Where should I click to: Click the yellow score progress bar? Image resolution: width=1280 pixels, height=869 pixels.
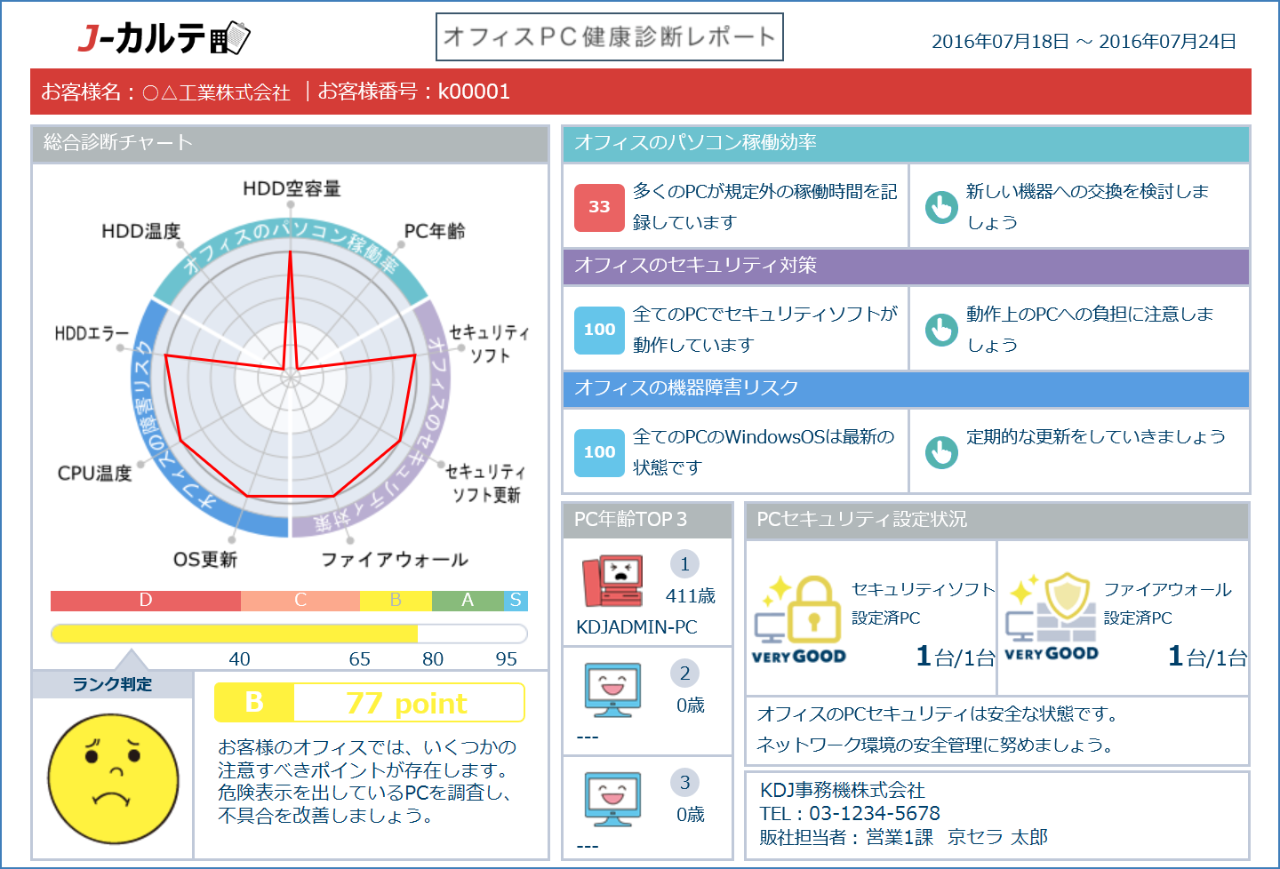coord(234,633)
